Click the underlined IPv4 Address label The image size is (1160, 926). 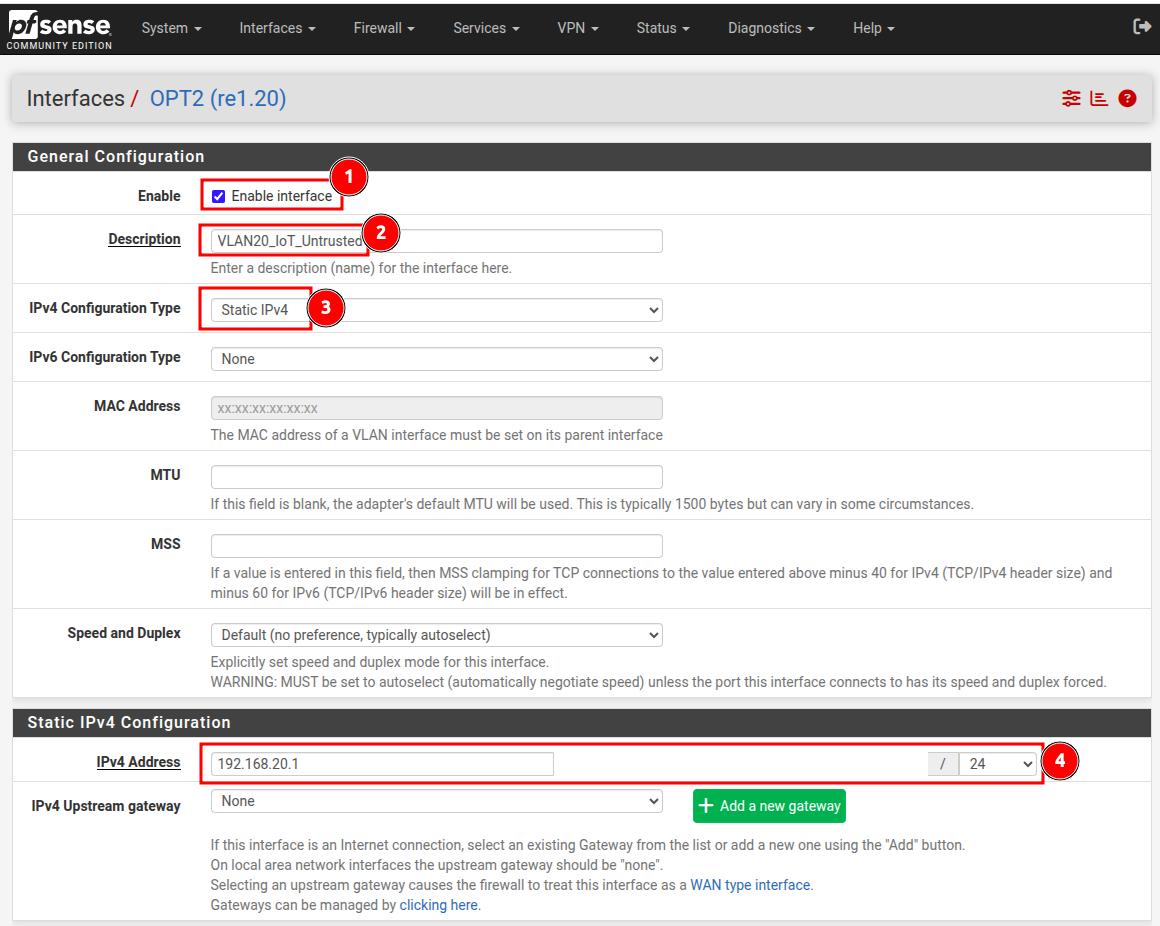pos(138,762)
